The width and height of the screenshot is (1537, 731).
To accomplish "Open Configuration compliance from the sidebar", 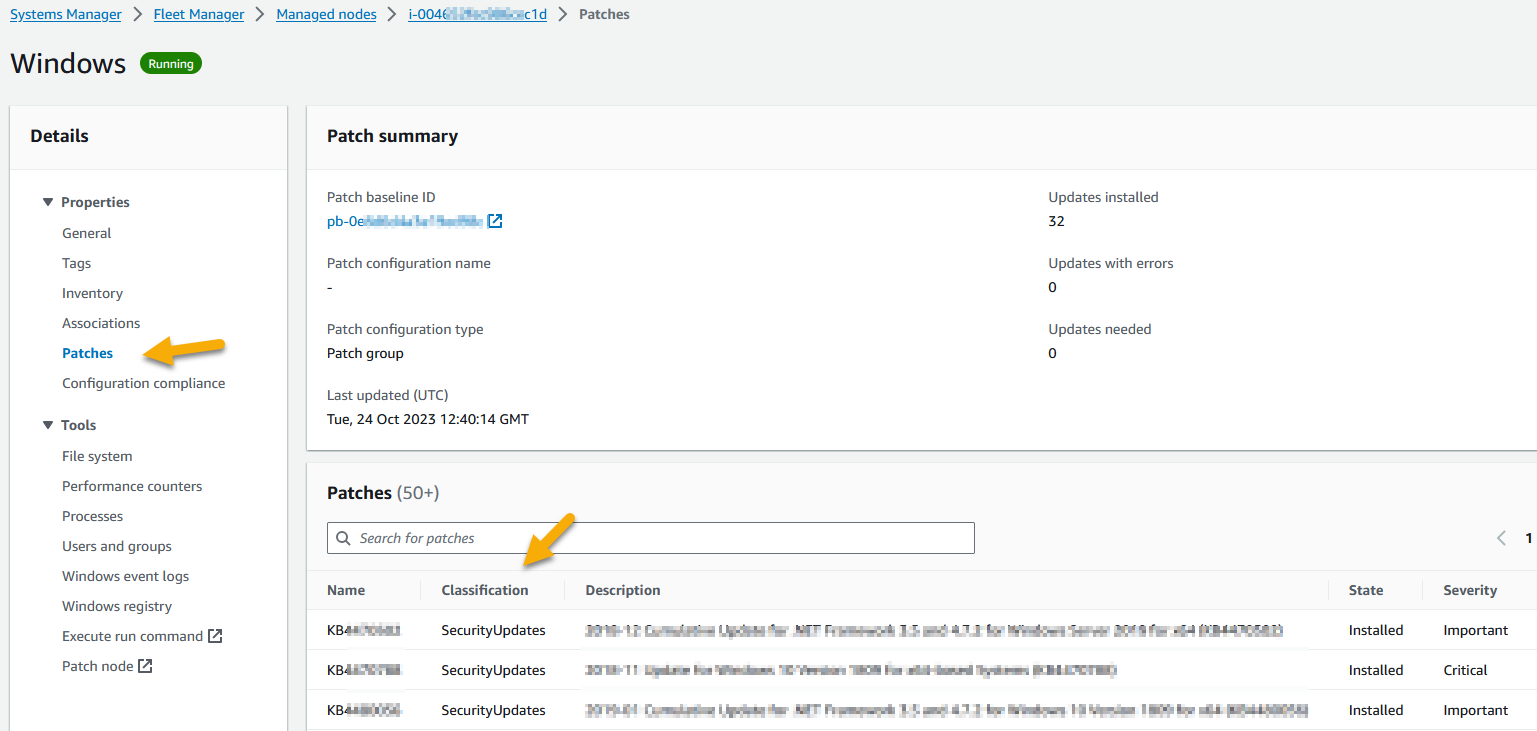I will (143, 382).
